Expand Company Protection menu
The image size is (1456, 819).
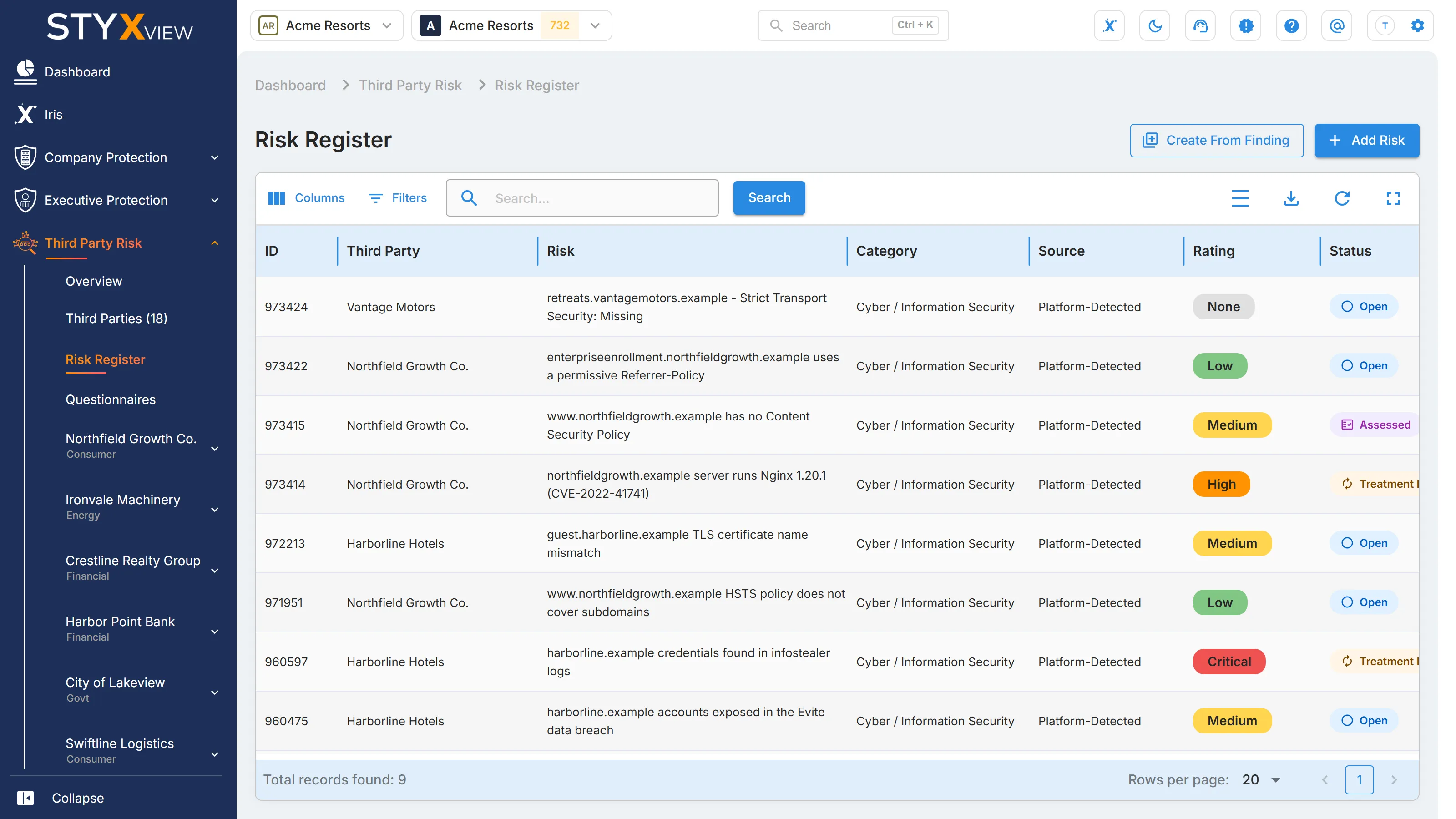pos(215,157)
